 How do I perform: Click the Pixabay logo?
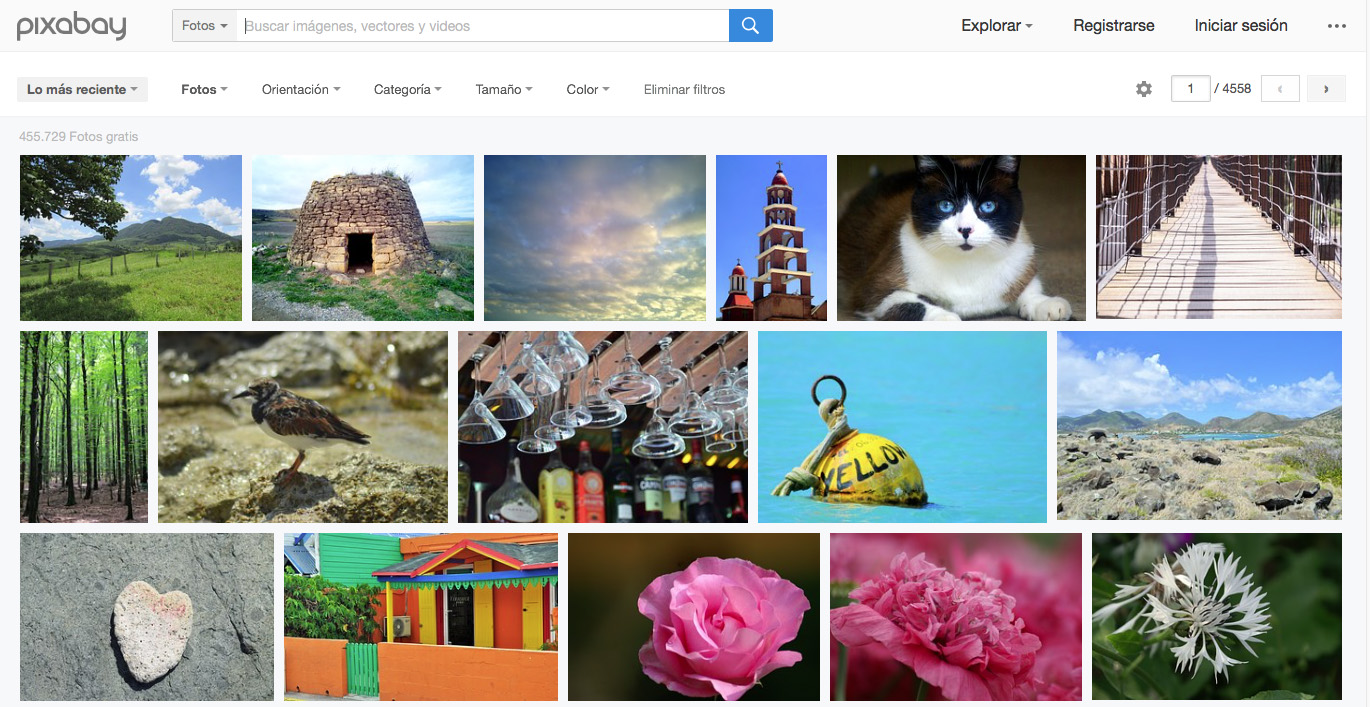pyautogui.click(x=71, y=26)
